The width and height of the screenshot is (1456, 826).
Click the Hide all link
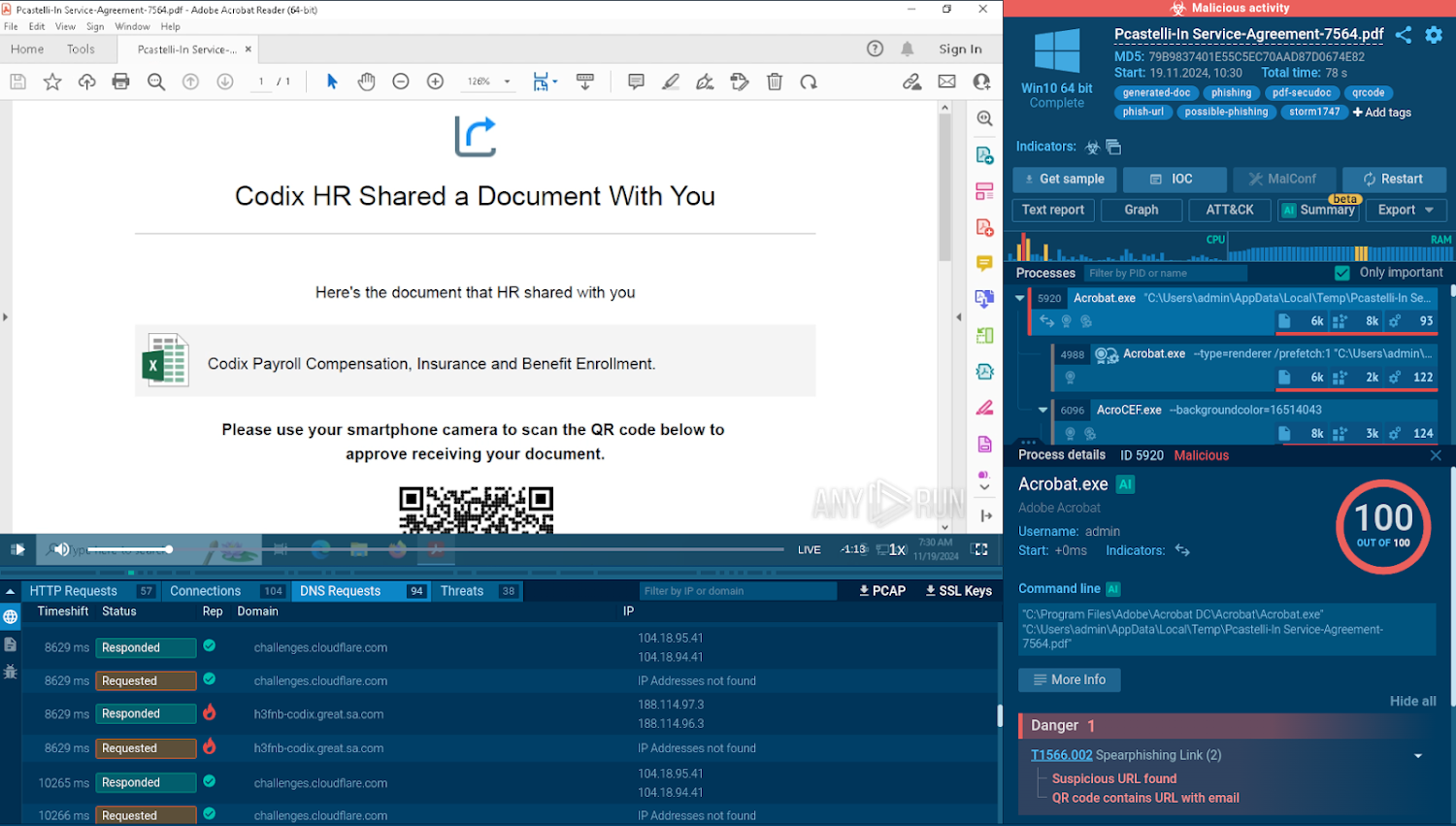(1412, 701)
